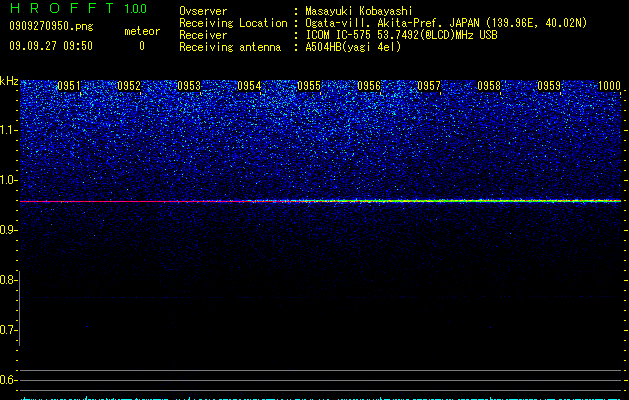
Task: Click the 09.09.27 09:50 timestamp
Action: pyautogui.click(x=51, y=46)
